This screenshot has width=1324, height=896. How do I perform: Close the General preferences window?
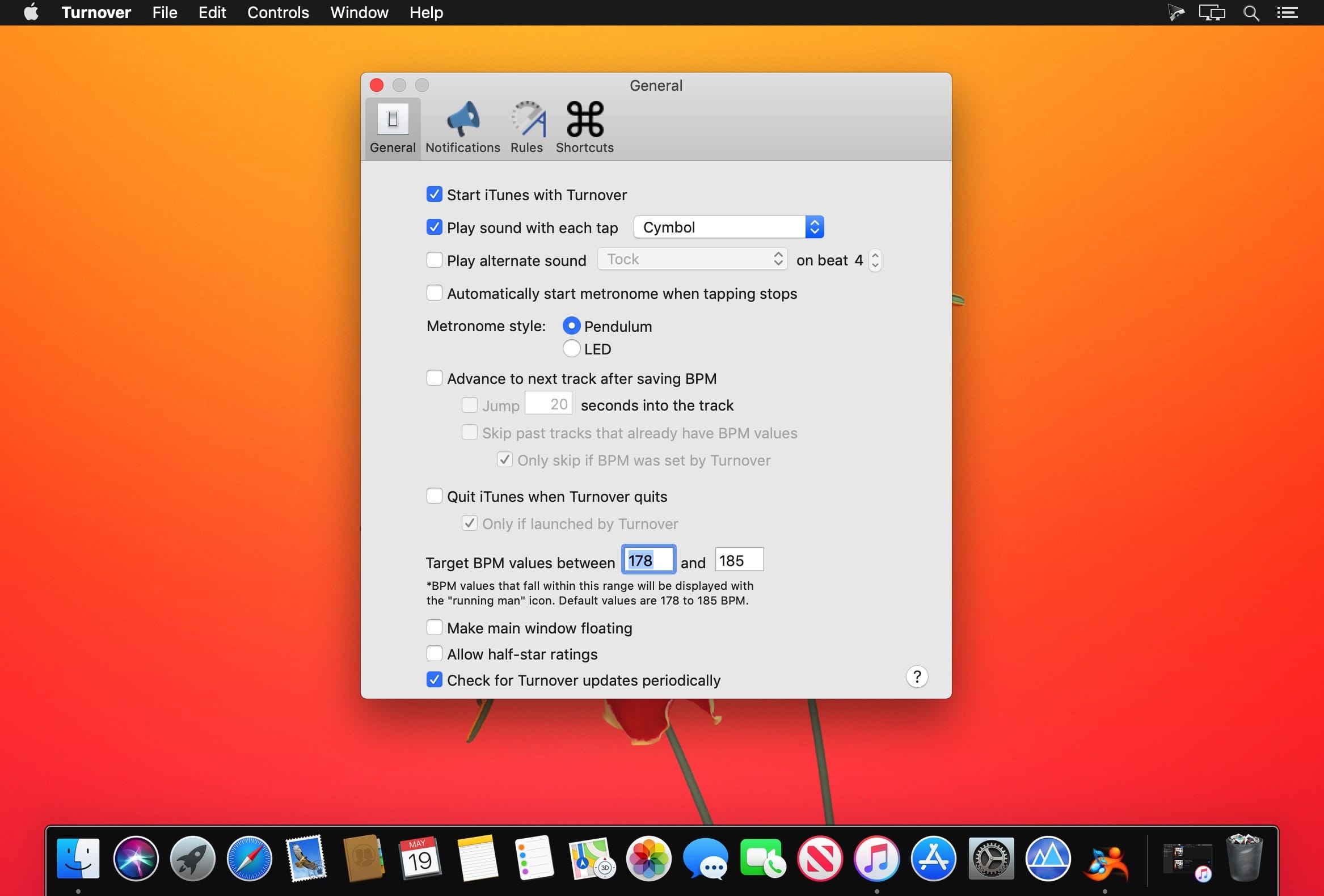(x=377, y=86)
